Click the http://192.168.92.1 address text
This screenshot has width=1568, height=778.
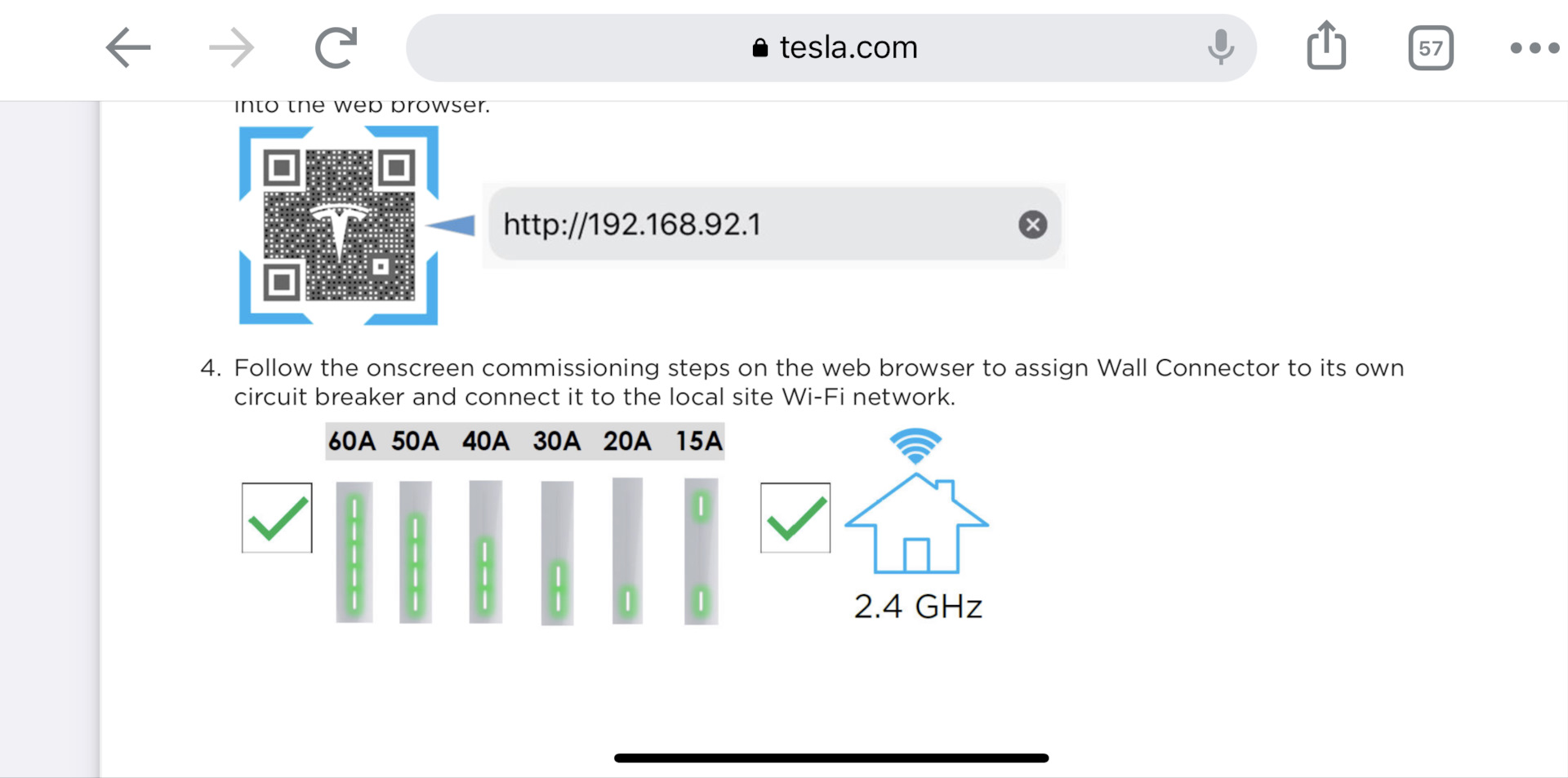pos(632,224)
